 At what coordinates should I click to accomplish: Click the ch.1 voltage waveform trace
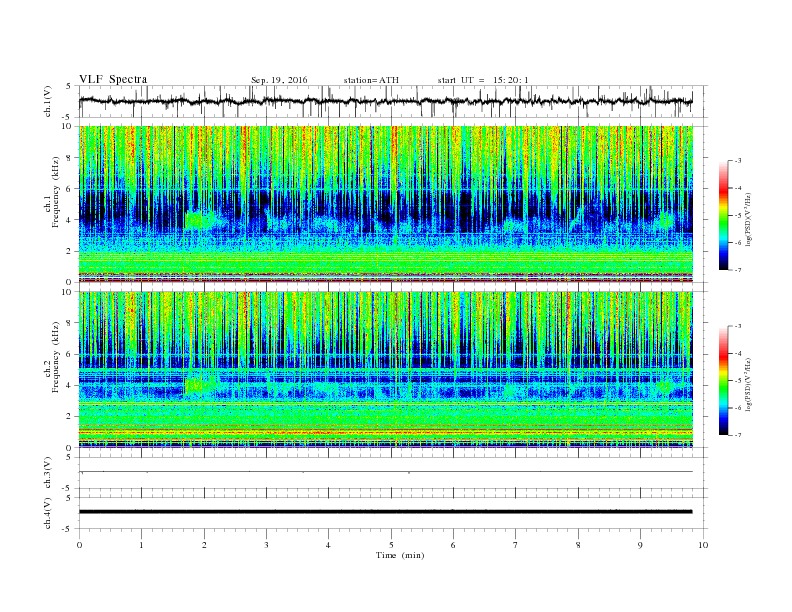[385, 101]
